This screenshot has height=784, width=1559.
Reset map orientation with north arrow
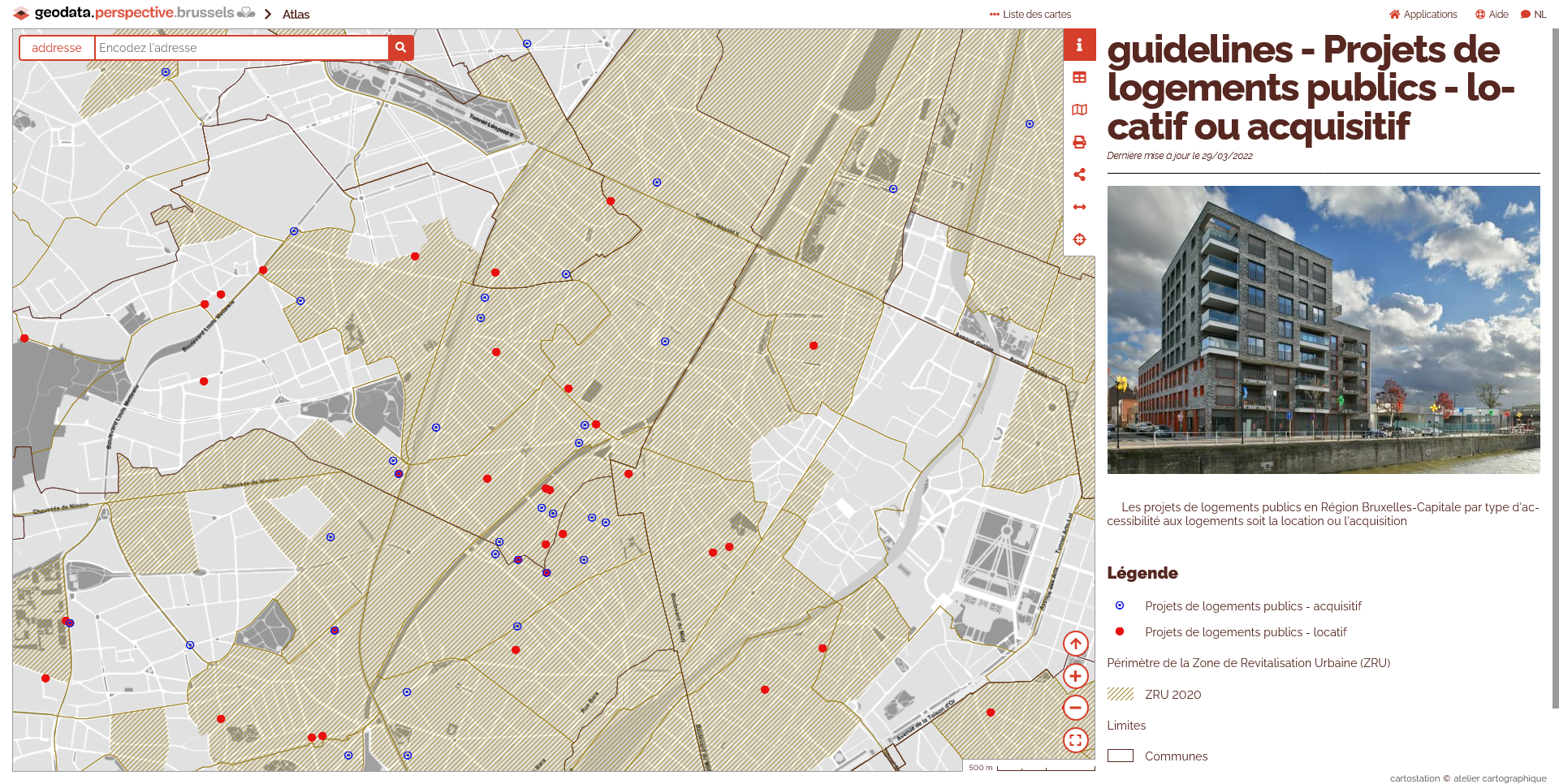coord(1075,644)
